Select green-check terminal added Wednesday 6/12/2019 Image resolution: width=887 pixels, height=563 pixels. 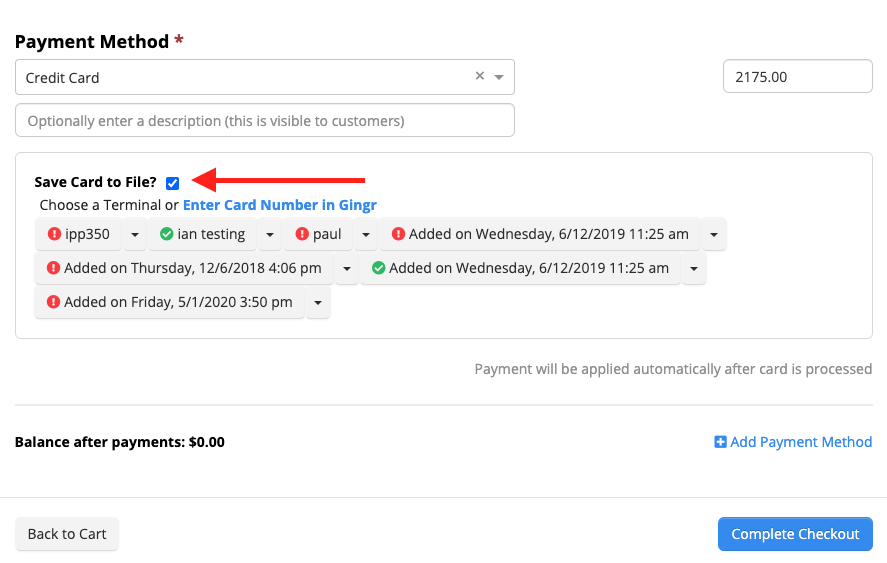pos(520,268)
